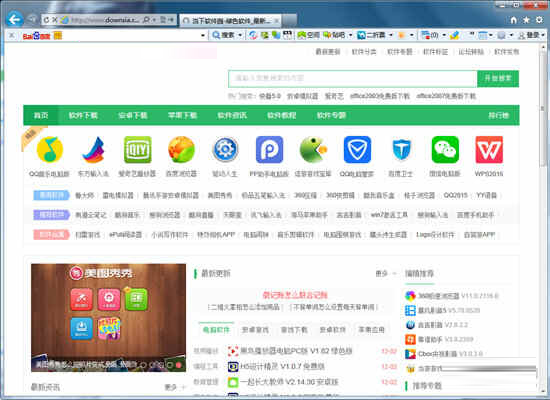This screenshot has height=400, width=550.
Task: Open 安卓下载 in navigation bar
Action: pyautogui.click(x=133, y=115)
